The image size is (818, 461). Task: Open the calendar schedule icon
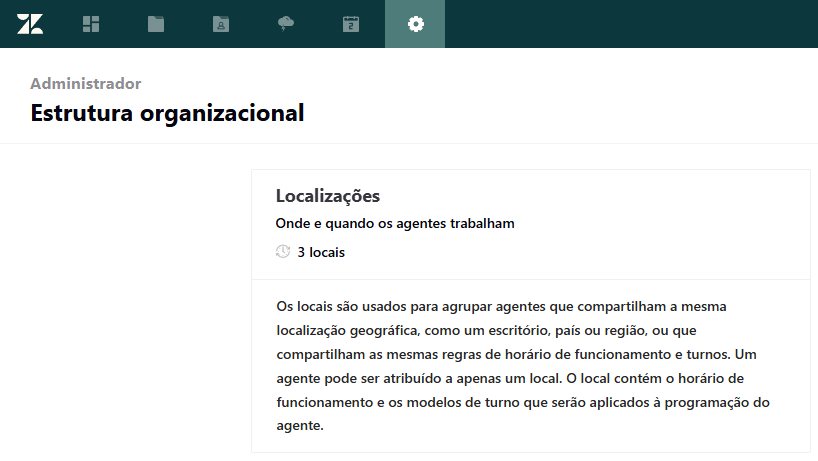tap(351, 24)
